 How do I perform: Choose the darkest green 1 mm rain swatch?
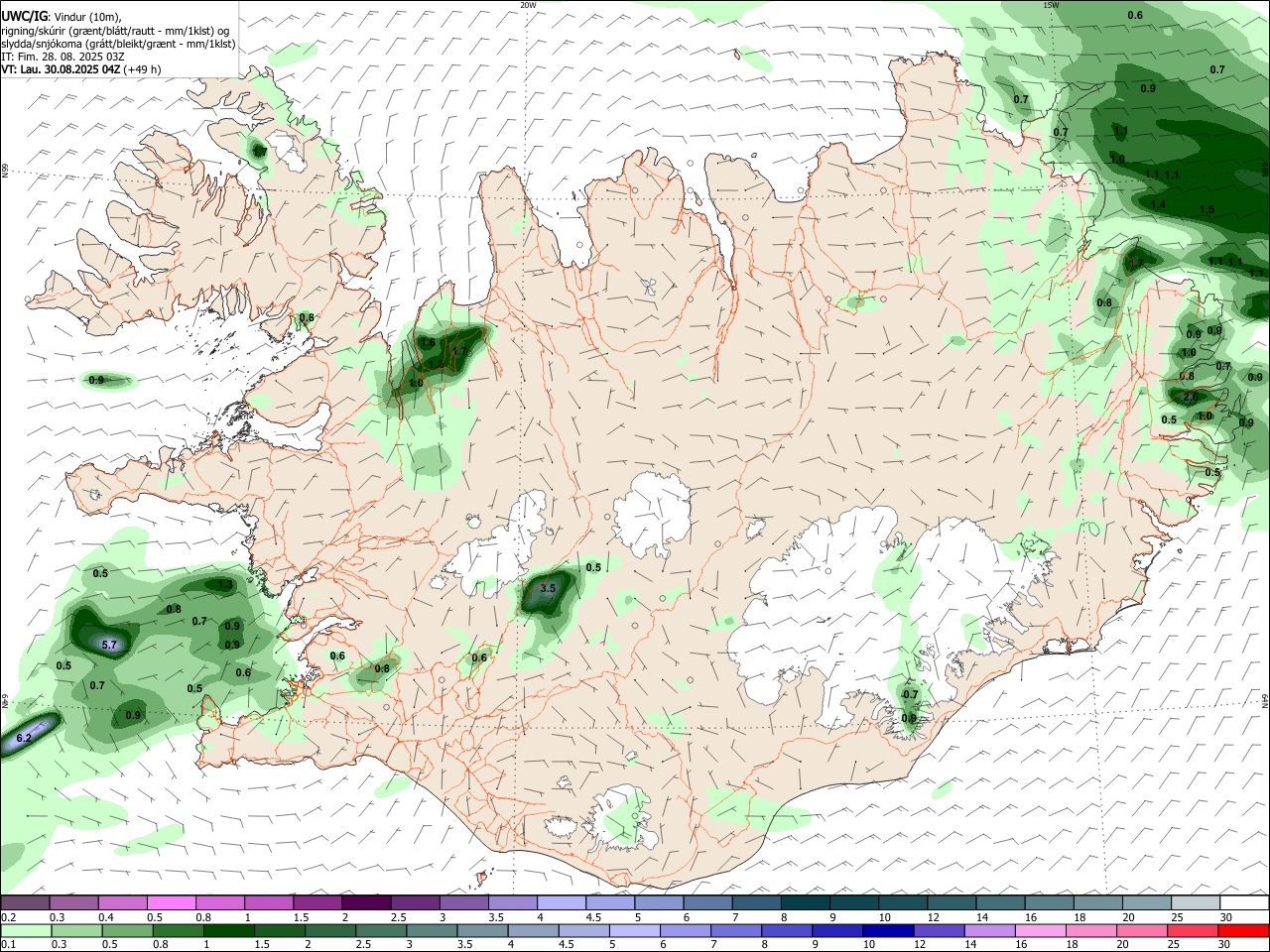[x=229, y=930]
